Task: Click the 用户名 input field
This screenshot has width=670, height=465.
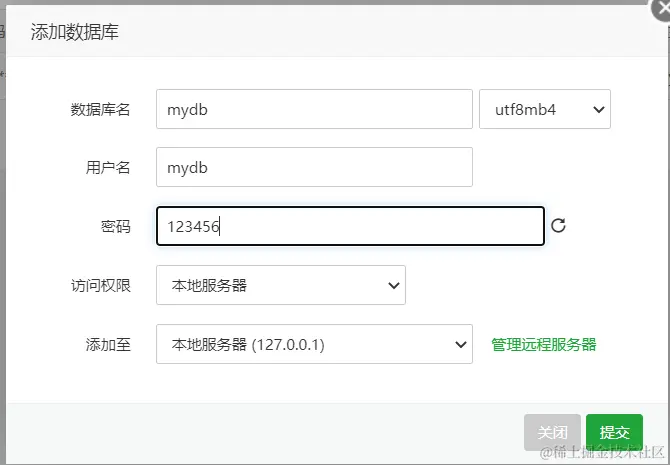Action: pyautogui.click(x=314, y=167)
